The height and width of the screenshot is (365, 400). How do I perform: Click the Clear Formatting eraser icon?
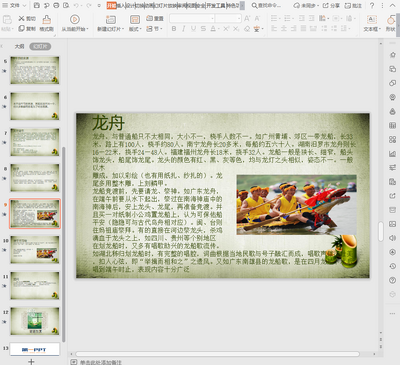tap(247, 29)
